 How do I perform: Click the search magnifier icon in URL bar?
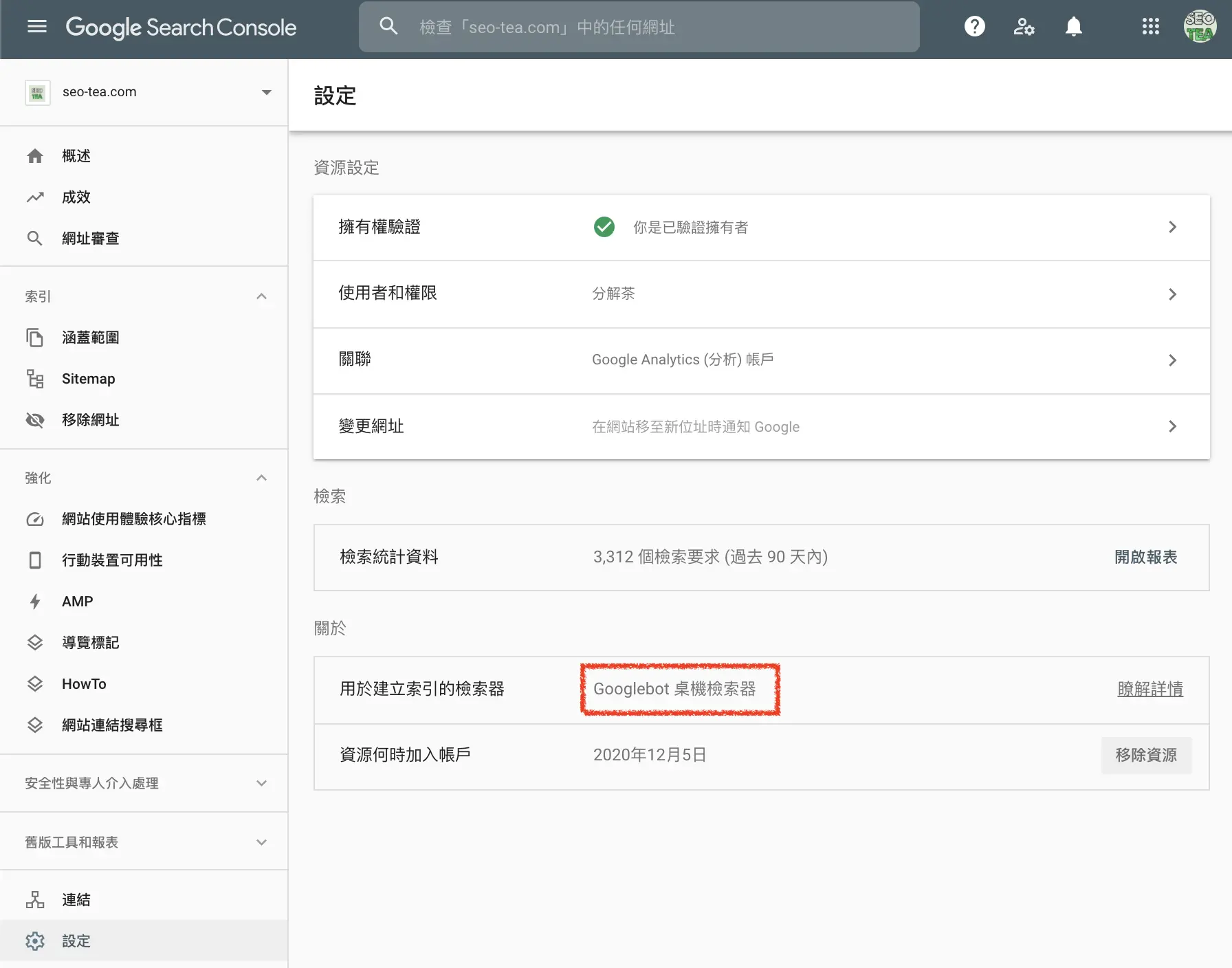click(x=388, y=26)
